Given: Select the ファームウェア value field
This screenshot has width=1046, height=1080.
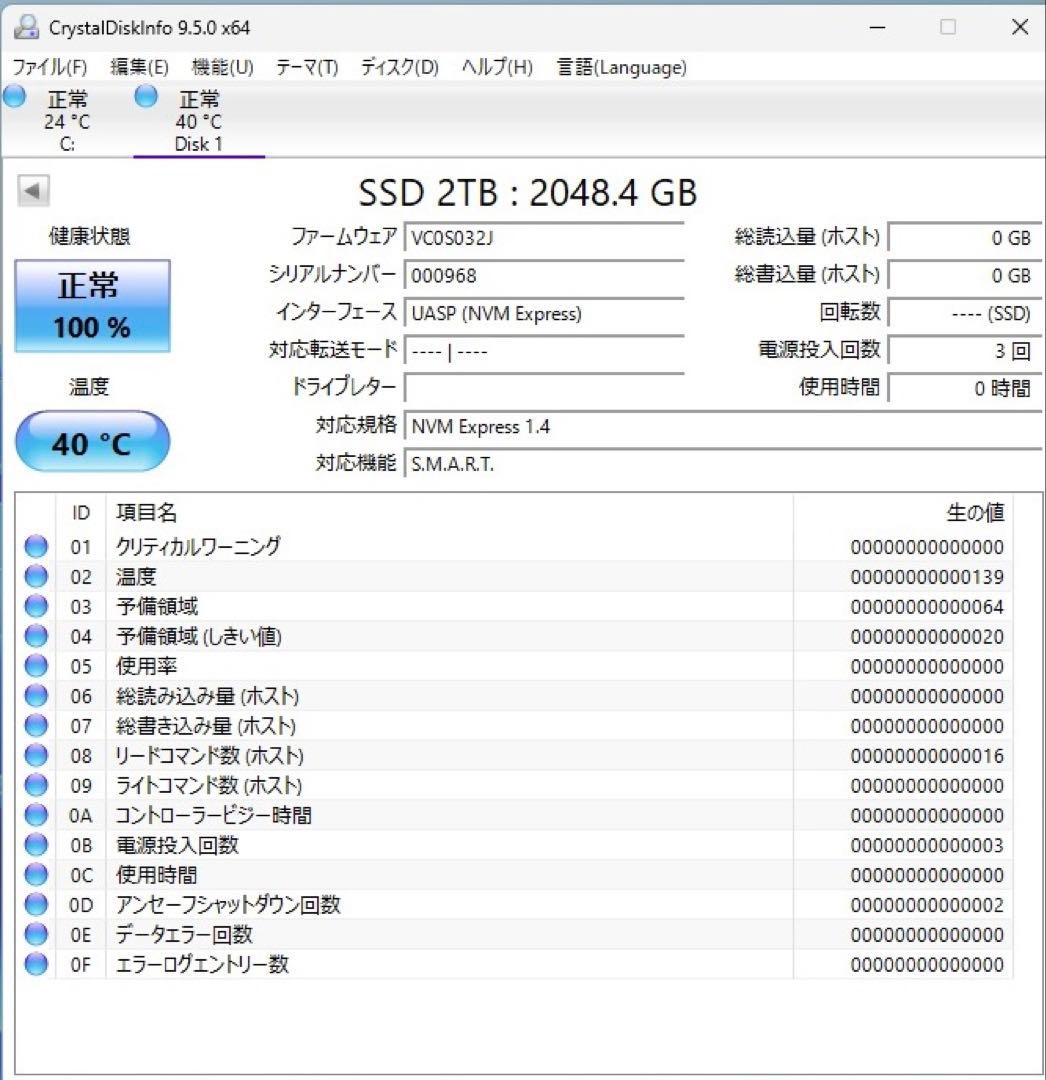Looking at the screenshot, I should click(x=545, y=238).
